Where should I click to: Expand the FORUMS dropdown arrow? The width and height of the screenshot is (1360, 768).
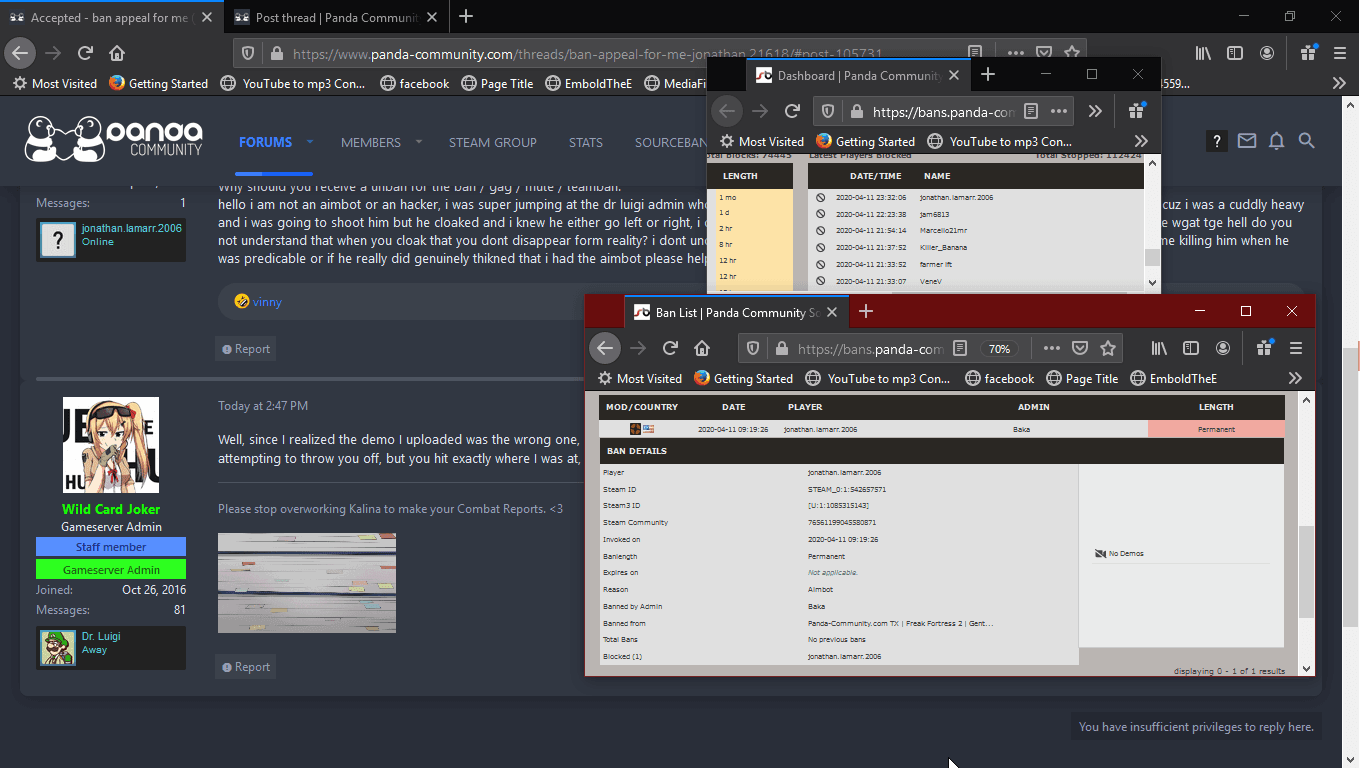tap(310, 142)
